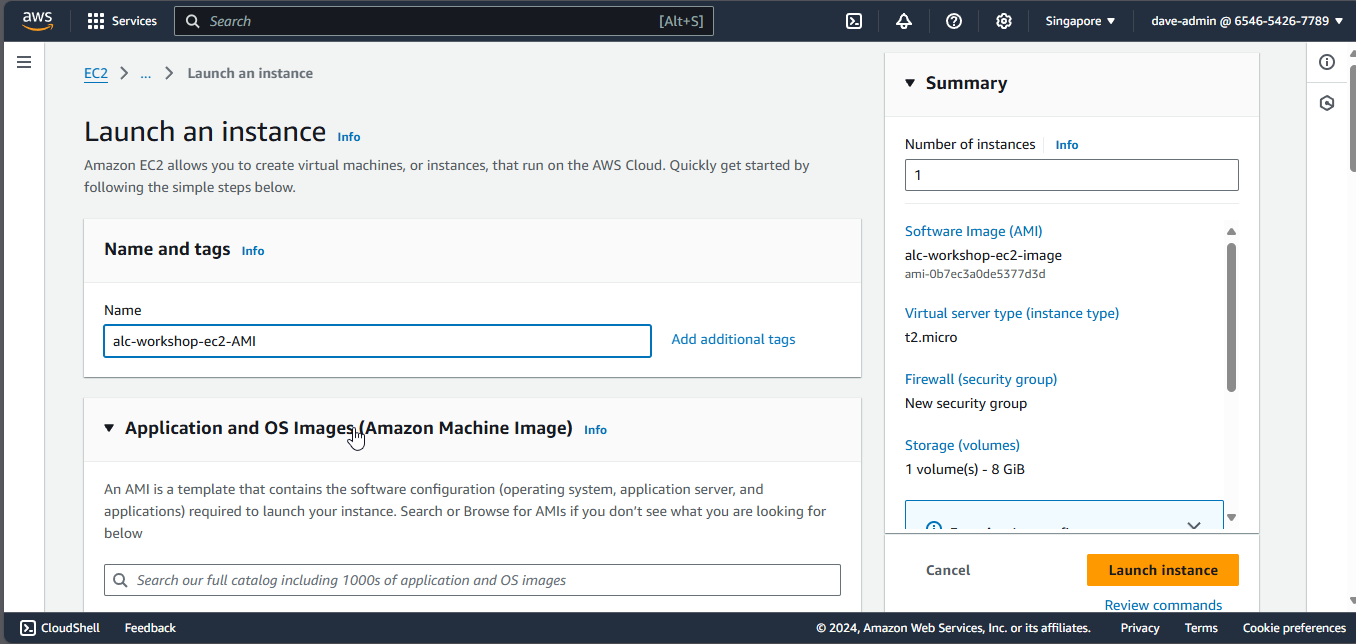
Task: Open the notifications bell
Action: click(904, 21)
